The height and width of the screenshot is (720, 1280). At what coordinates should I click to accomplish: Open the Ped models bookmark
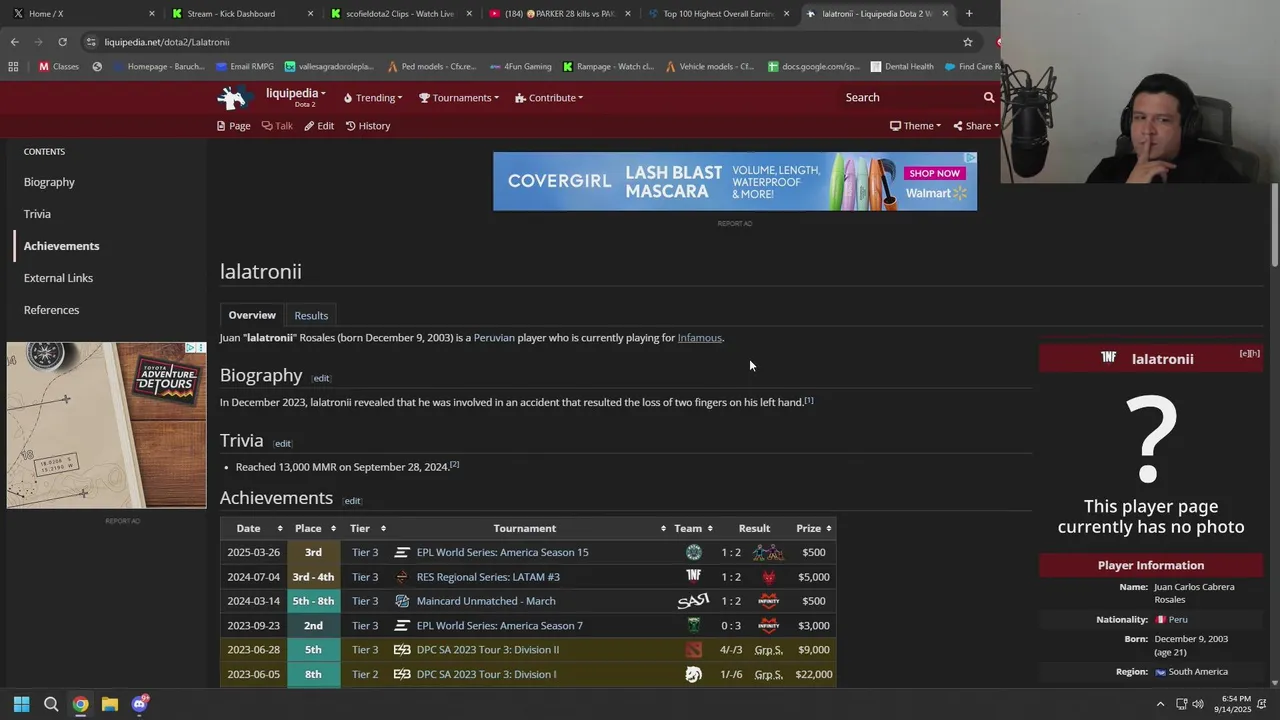[431, 67]
